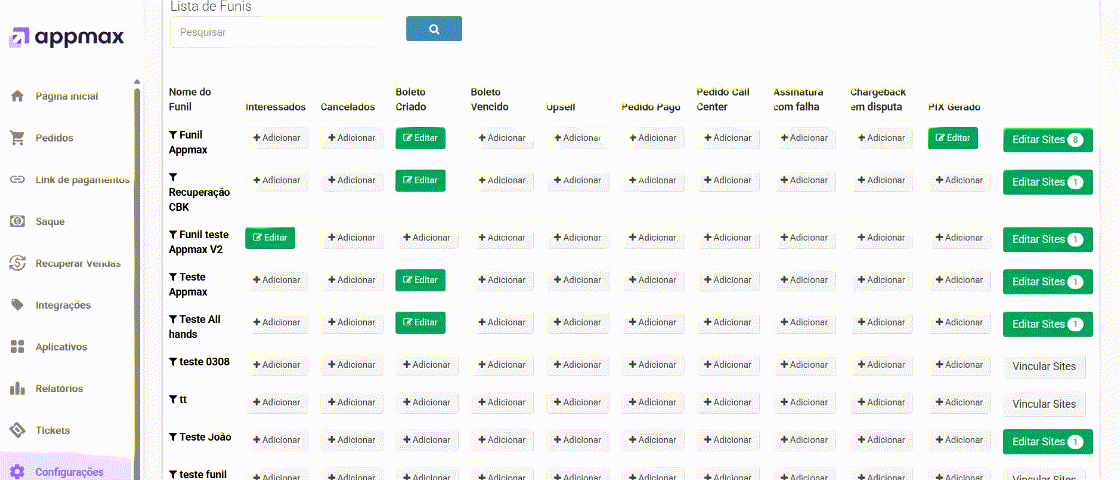
Task: Edit Interessados for Funil teste Appmax V2
Action: (x=270, y=238)
